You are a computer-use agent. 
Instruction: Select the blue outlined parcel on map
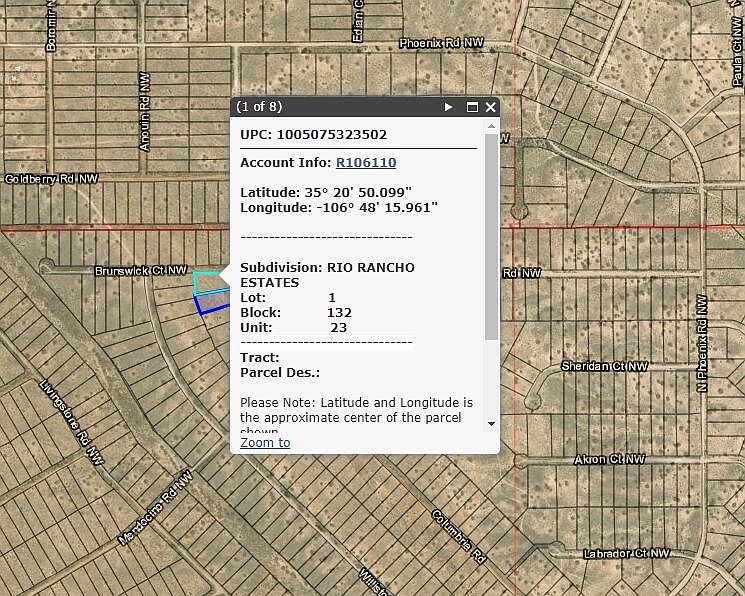(212, 304)
